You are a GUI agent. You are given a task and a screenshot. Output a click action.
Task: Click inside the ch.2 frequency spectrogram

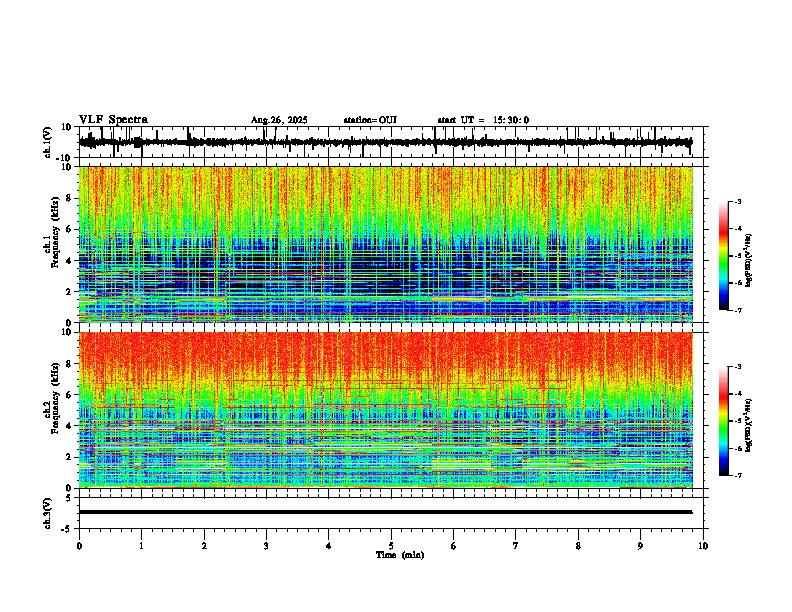pos(385,410)
